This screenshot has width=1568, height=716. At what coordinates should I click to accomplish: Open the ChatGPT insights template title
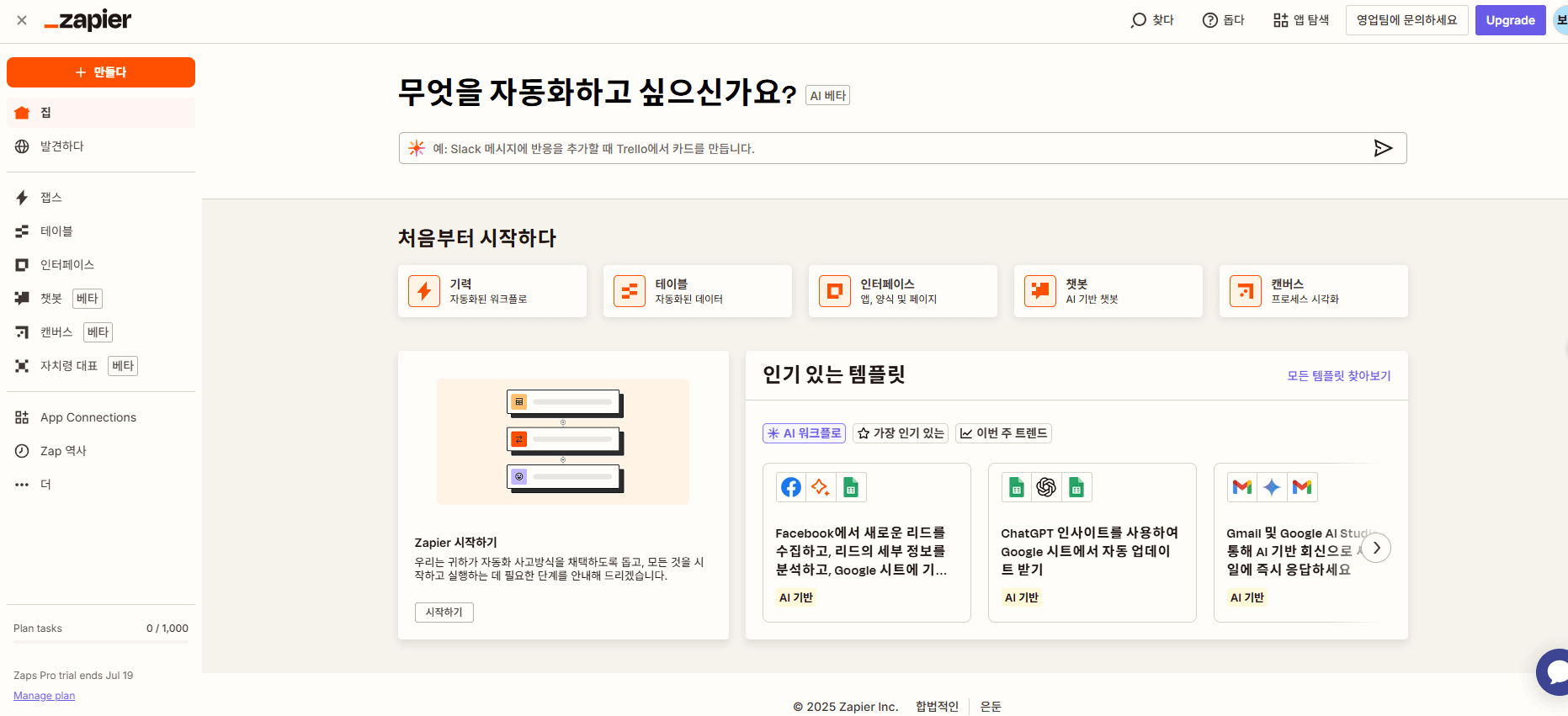(1089, 551)
